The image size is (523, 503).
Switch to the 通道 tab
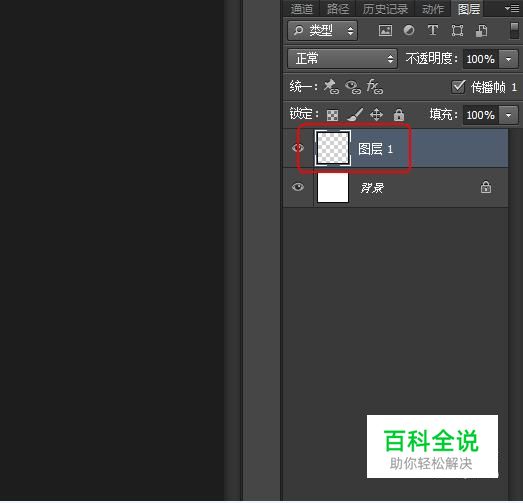302,9
